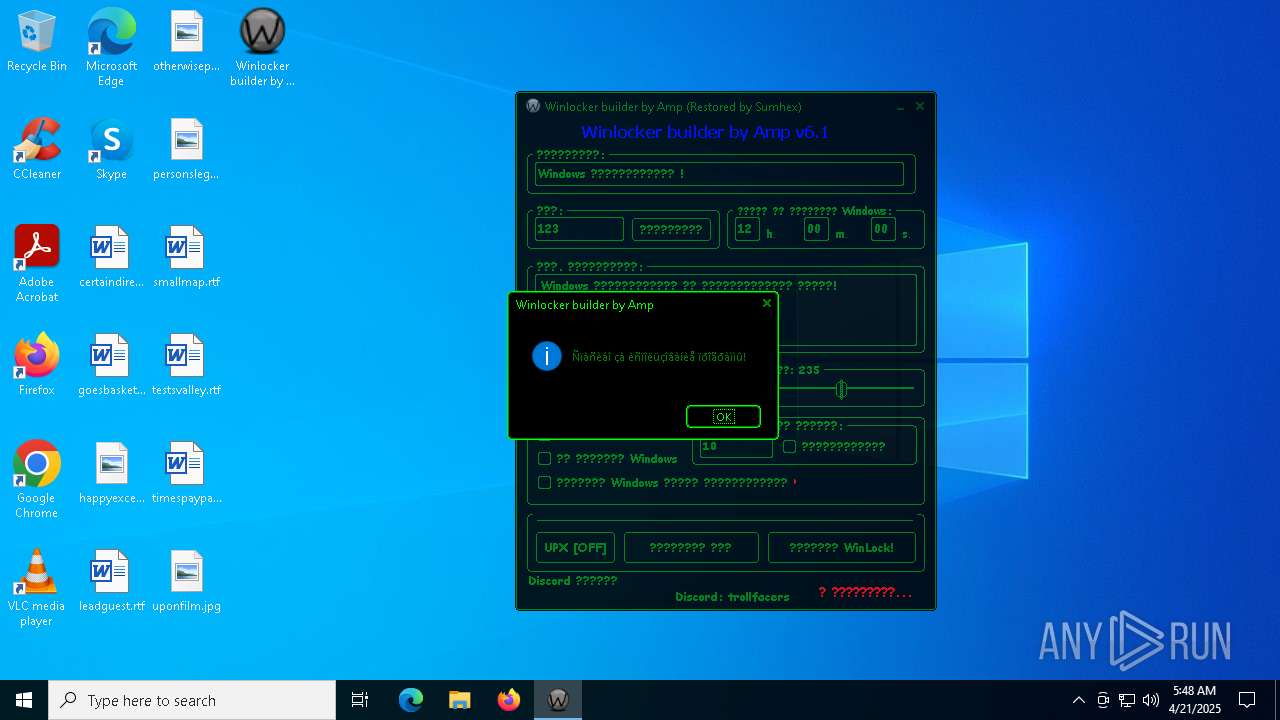
Task: Click the slider handle set to 235
Action: (x=841, y=389)
